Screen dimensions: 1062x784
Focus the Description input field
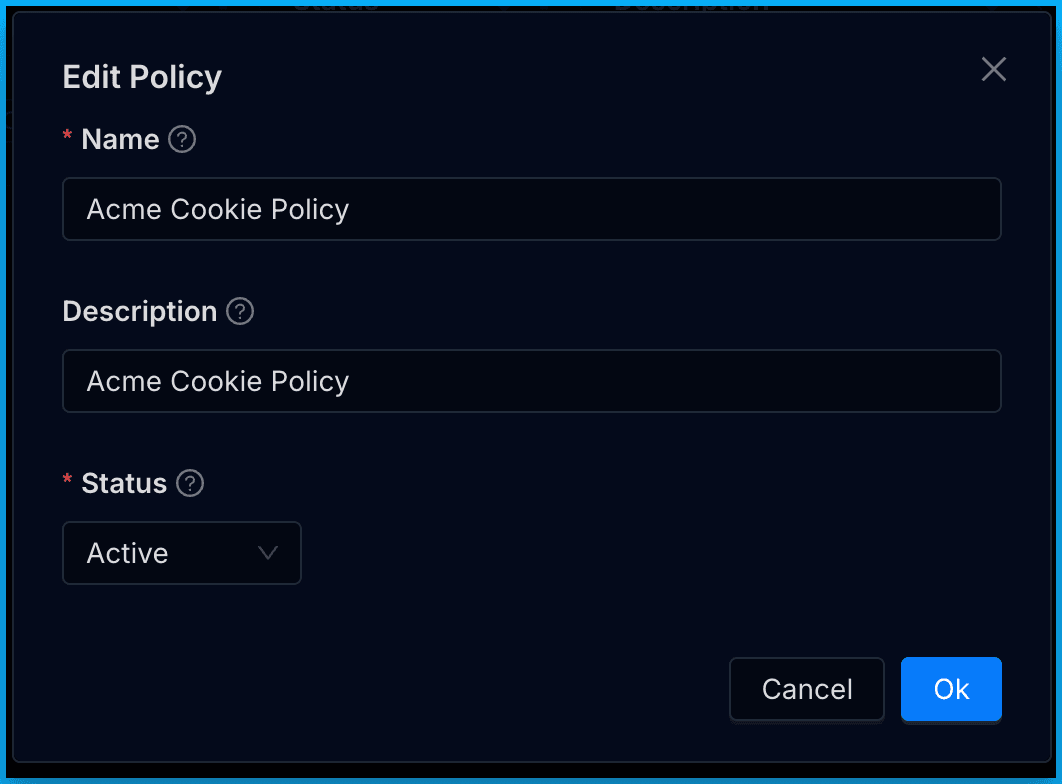[x=532, y=381]
